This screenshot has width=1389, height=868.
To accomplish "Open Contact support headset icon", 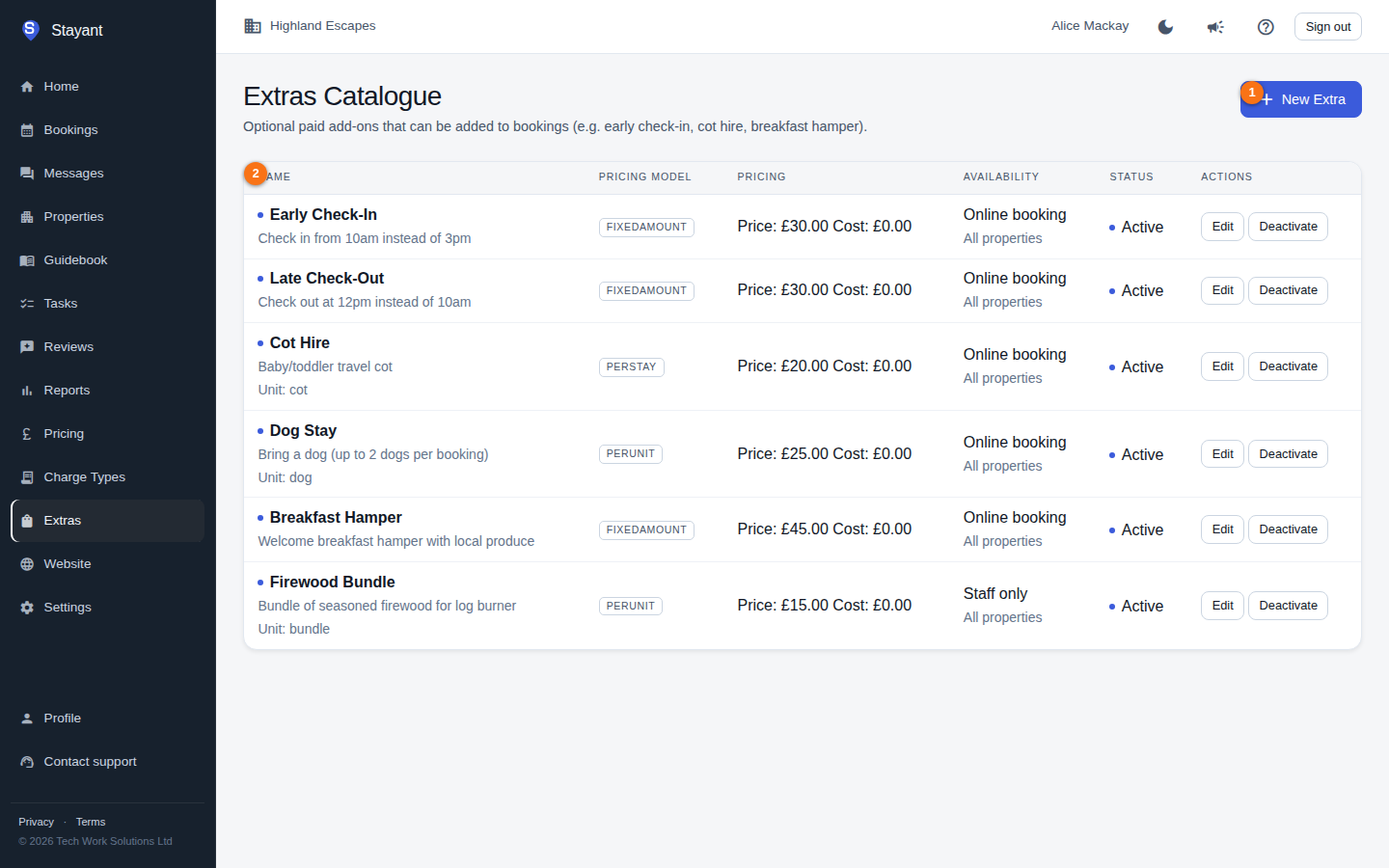I will click(x=27, y=762).
